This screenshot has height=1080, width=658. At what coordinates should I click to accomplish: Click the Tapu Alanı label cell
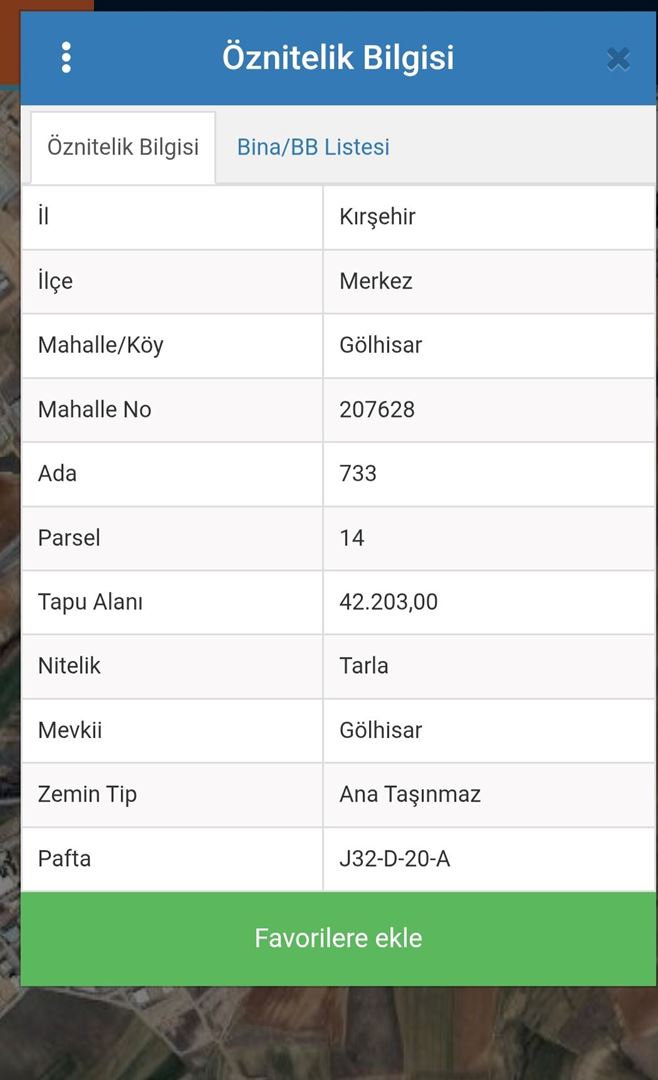[90, 602]
